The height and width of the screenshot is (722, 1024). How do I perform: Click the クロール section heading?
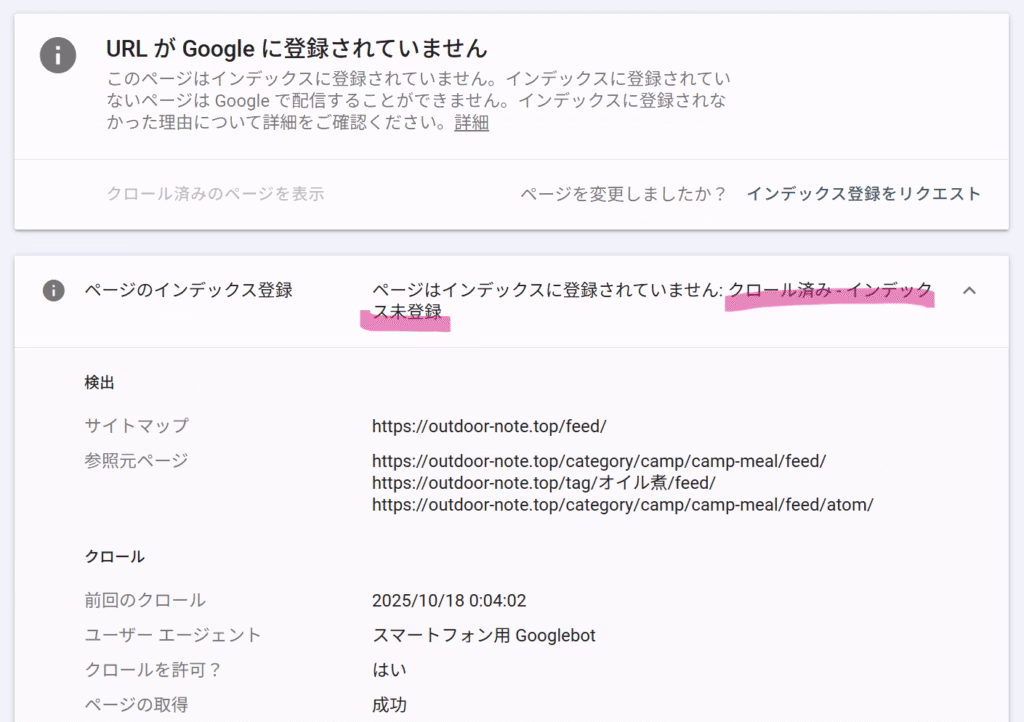(114, 557)
